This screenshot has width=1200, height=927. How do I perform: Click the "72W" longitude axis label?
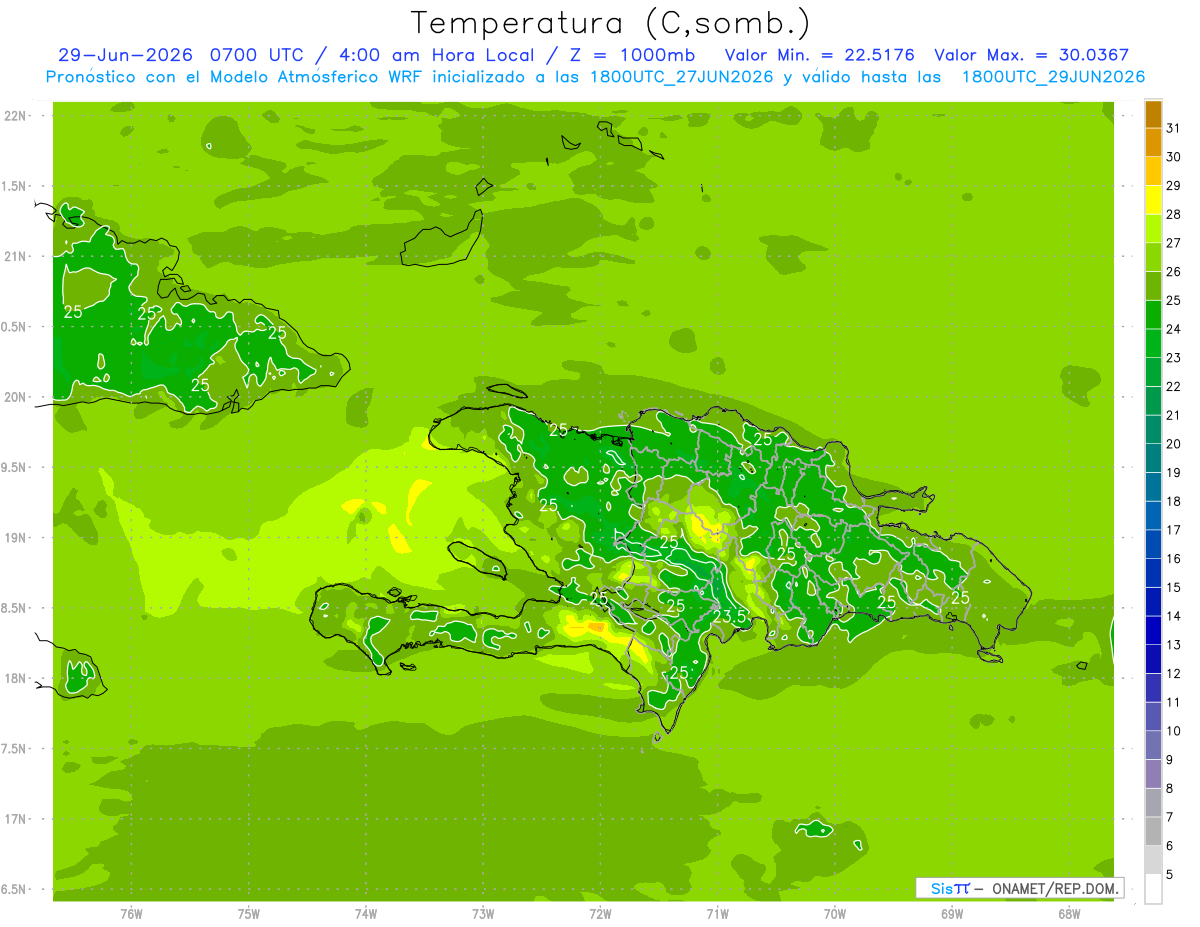(x=600, y=914)
